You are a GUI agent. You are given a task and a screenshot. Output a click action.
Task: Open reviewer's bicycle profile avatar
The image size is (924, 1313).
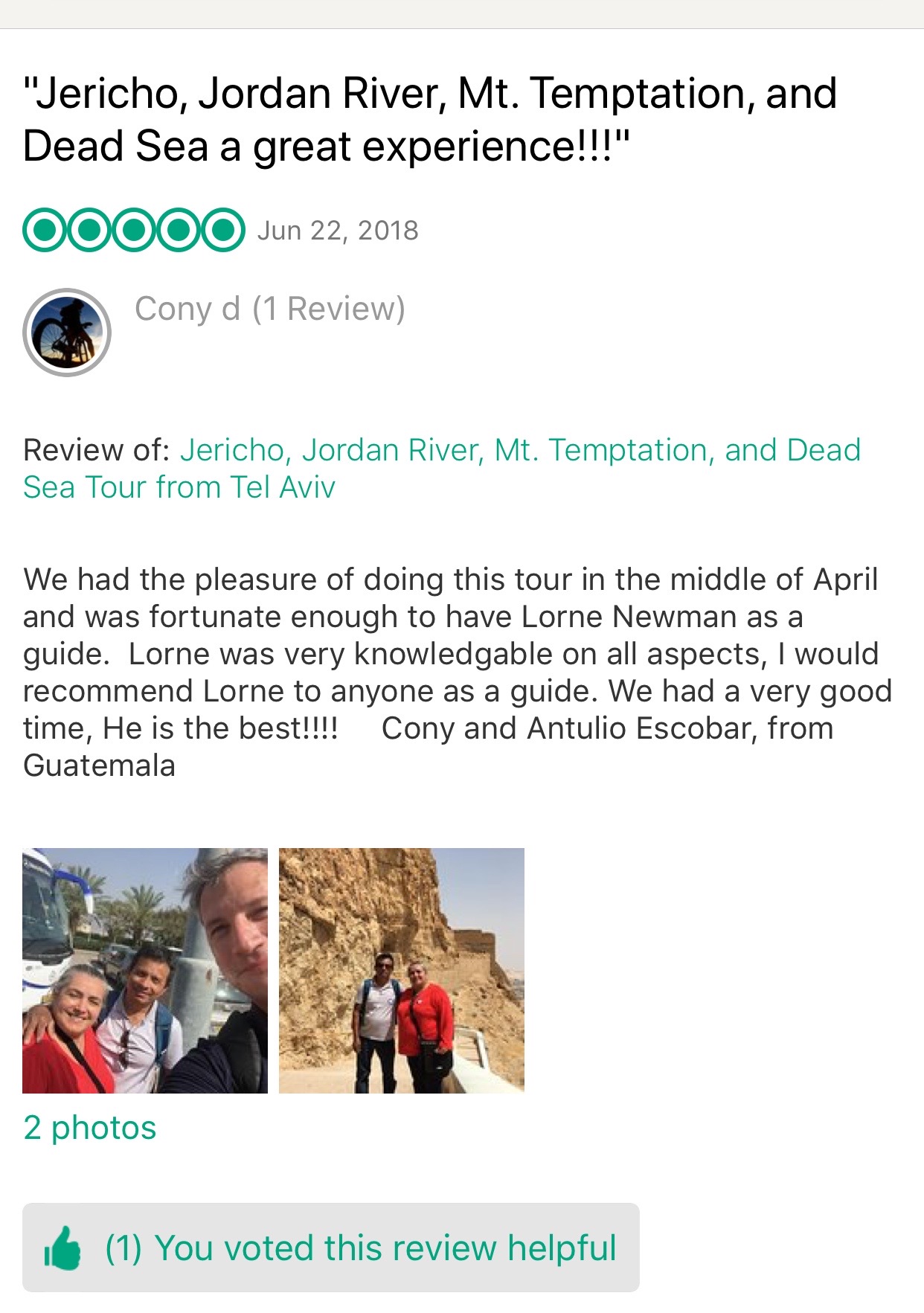(x=67, y=332)
